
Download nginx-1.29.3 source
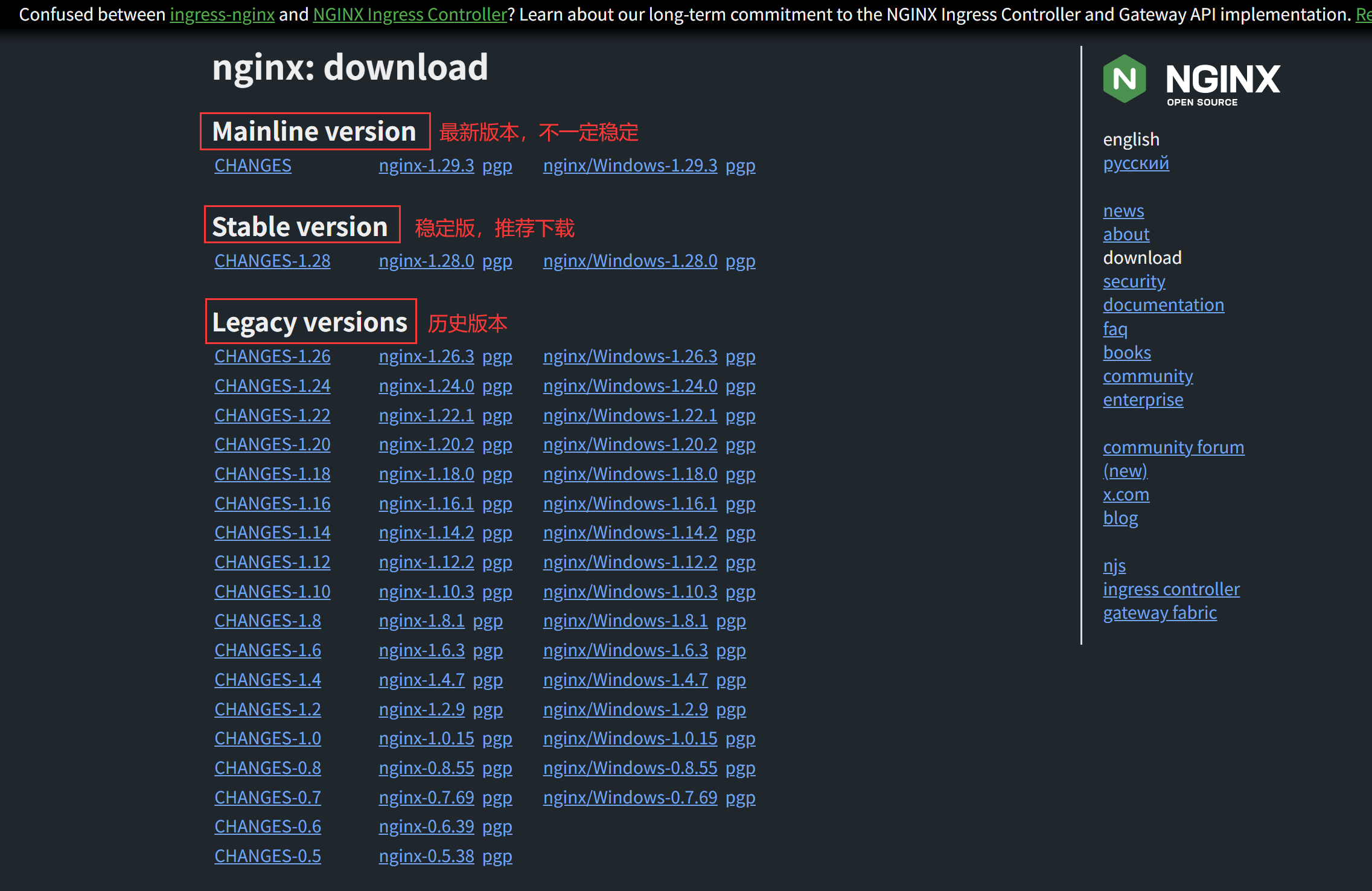point(426,165)
